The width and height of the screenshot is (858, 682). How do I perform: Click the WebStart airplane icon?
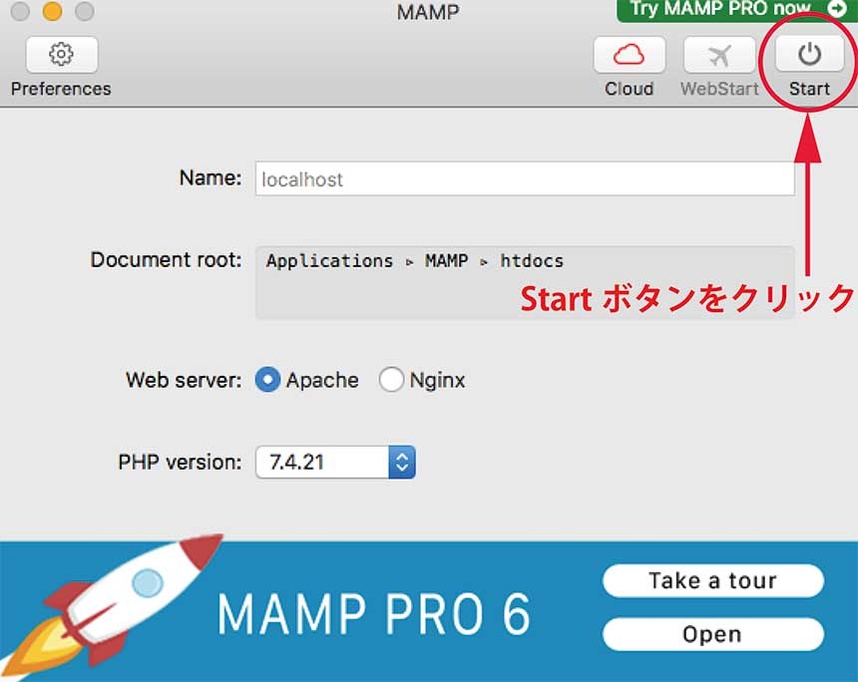pos(719,55)
